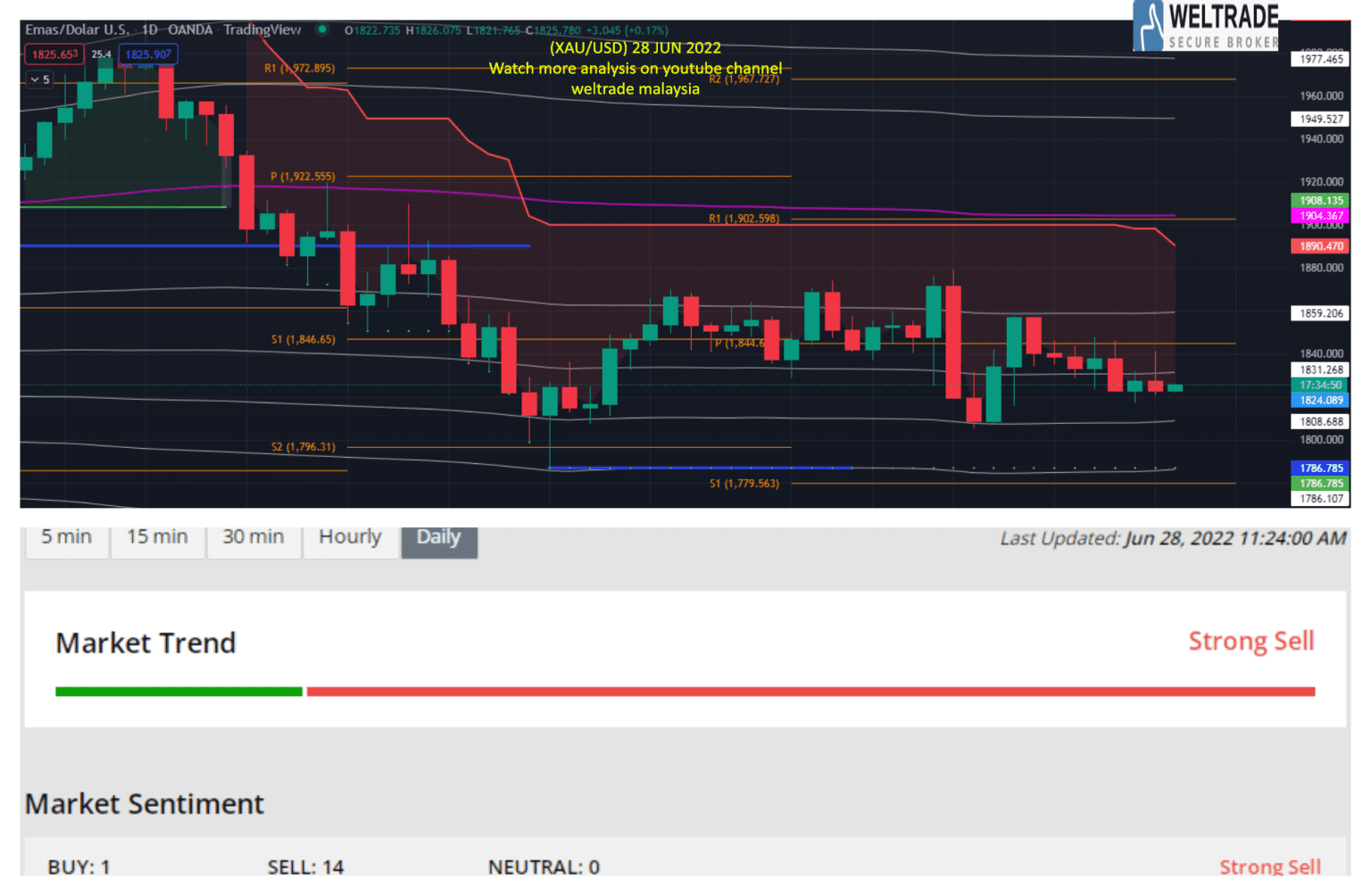Click price axis label 1949.527
The height and width of the screenshot is (896, 1371).
[1321, 119]
